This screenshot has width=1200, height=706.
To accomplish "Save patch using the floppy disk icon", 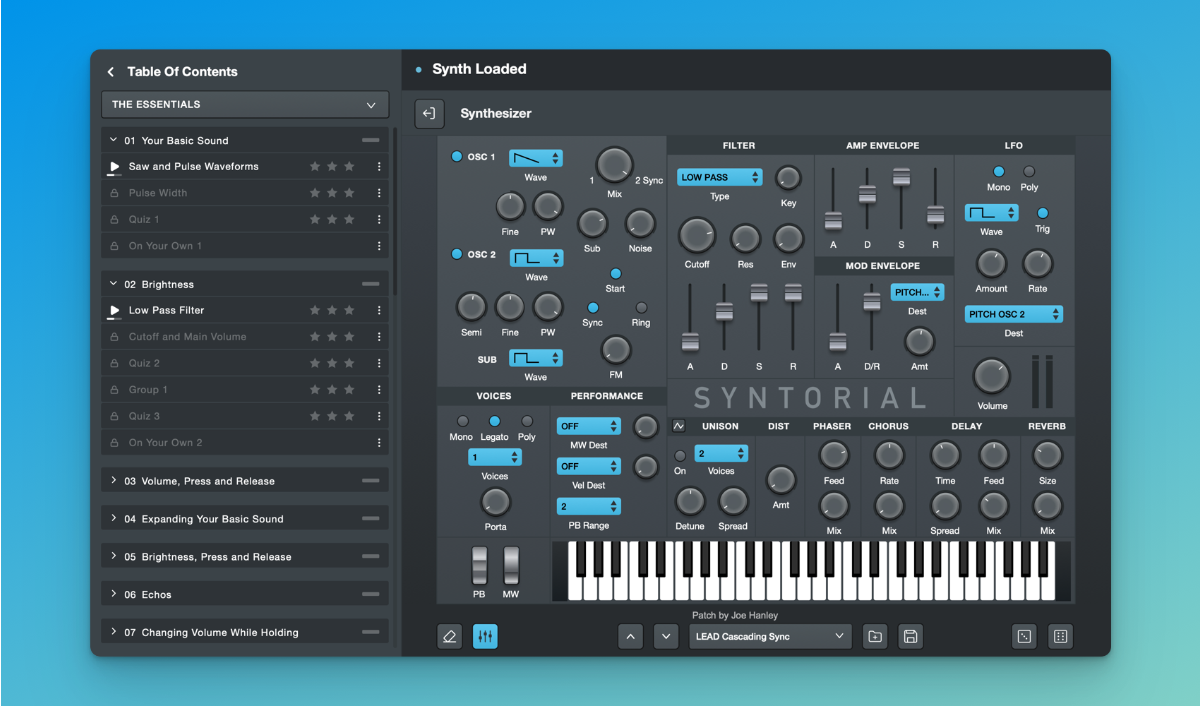I will tap(910, 636).
